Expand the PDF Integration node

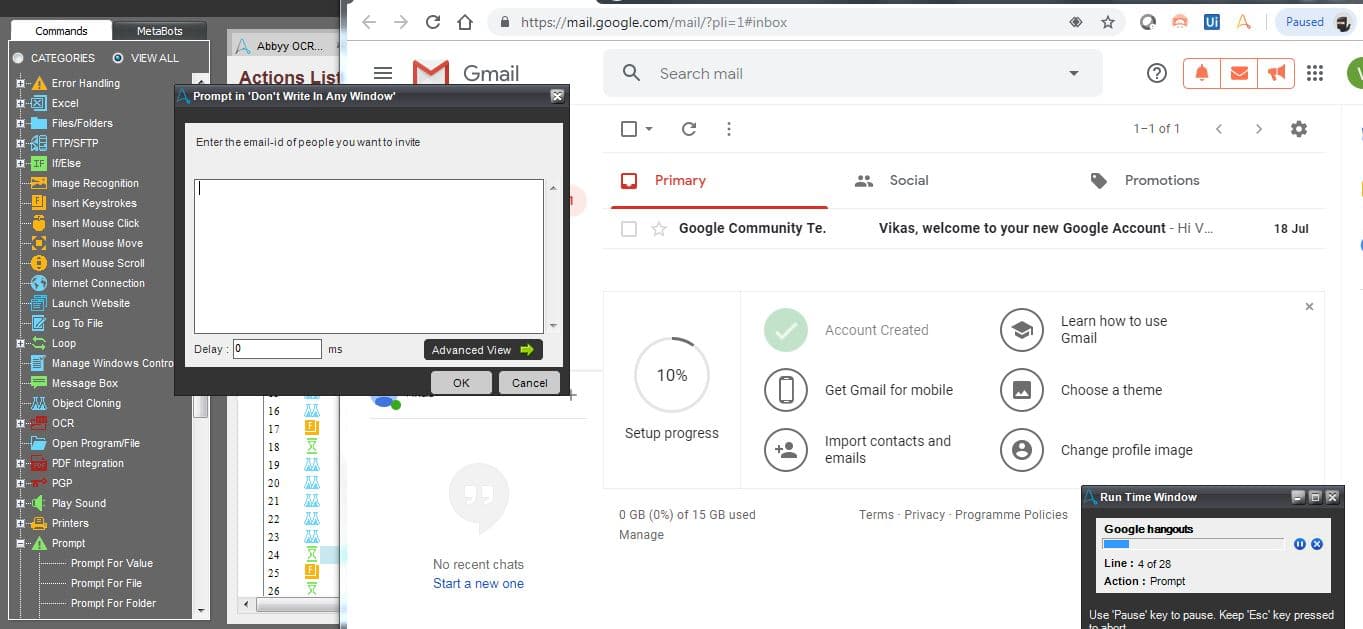pyautogui.click(x=20, y=463)
